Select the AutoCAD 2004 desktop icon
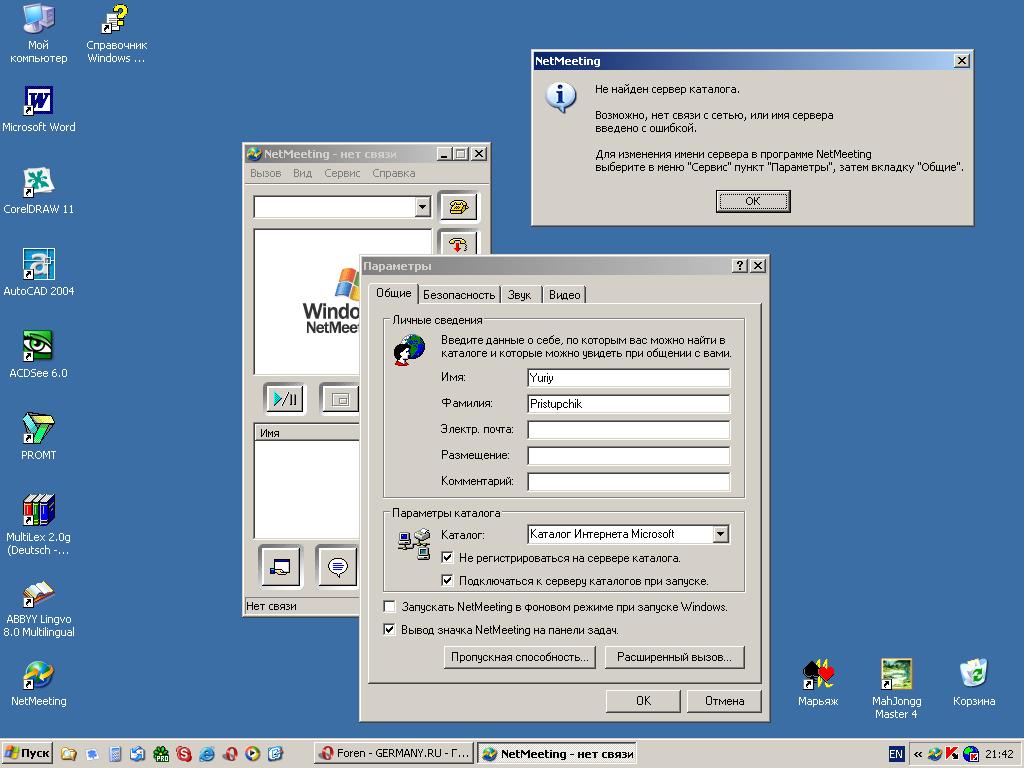Image resolution: width=1024 pixels, height=768 pixels. [39, 273]
